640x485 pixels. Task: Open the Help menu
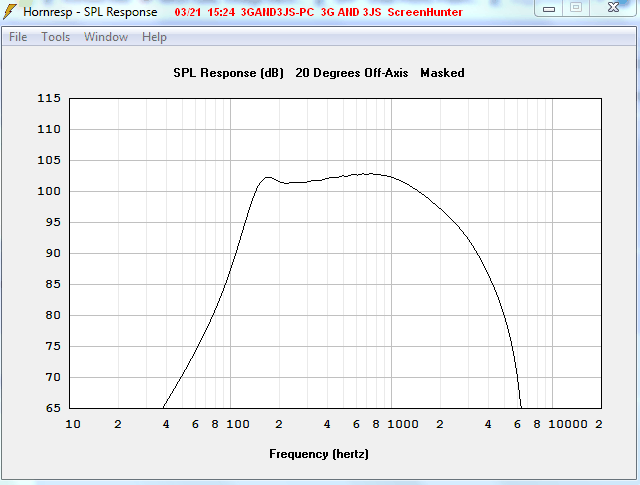click(154, 37)
